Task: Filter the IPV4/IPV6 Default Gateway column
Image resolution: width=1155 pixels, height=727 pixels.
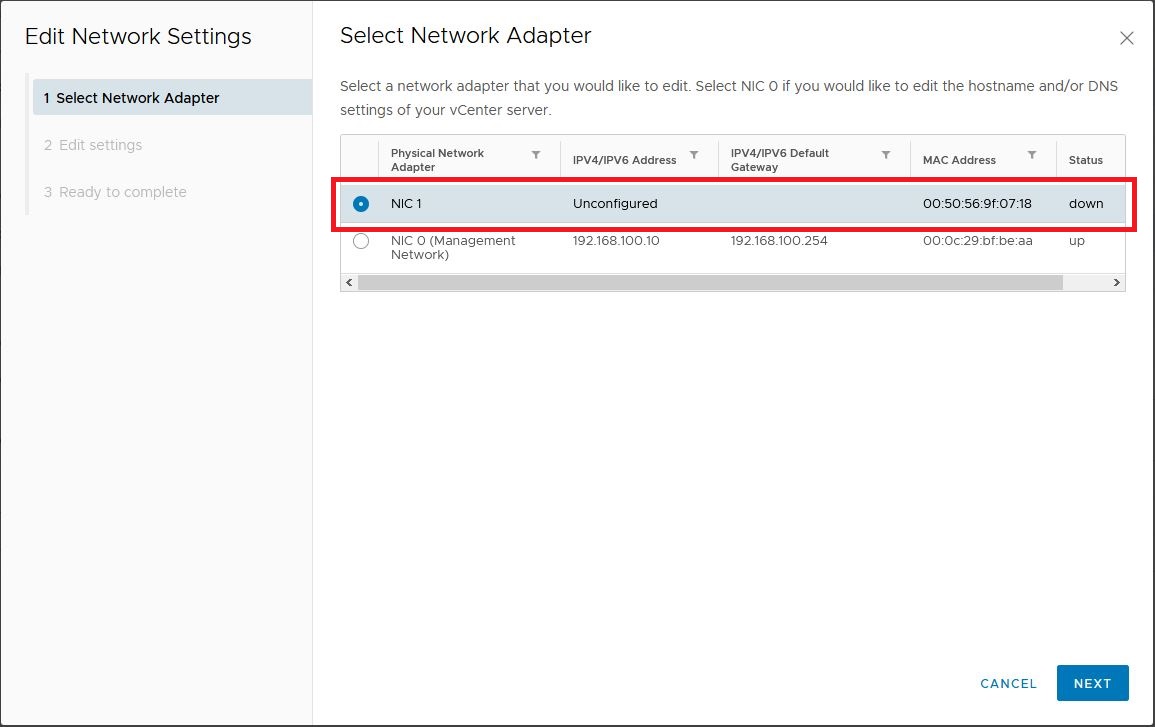Action: click(x=886, y=155)
